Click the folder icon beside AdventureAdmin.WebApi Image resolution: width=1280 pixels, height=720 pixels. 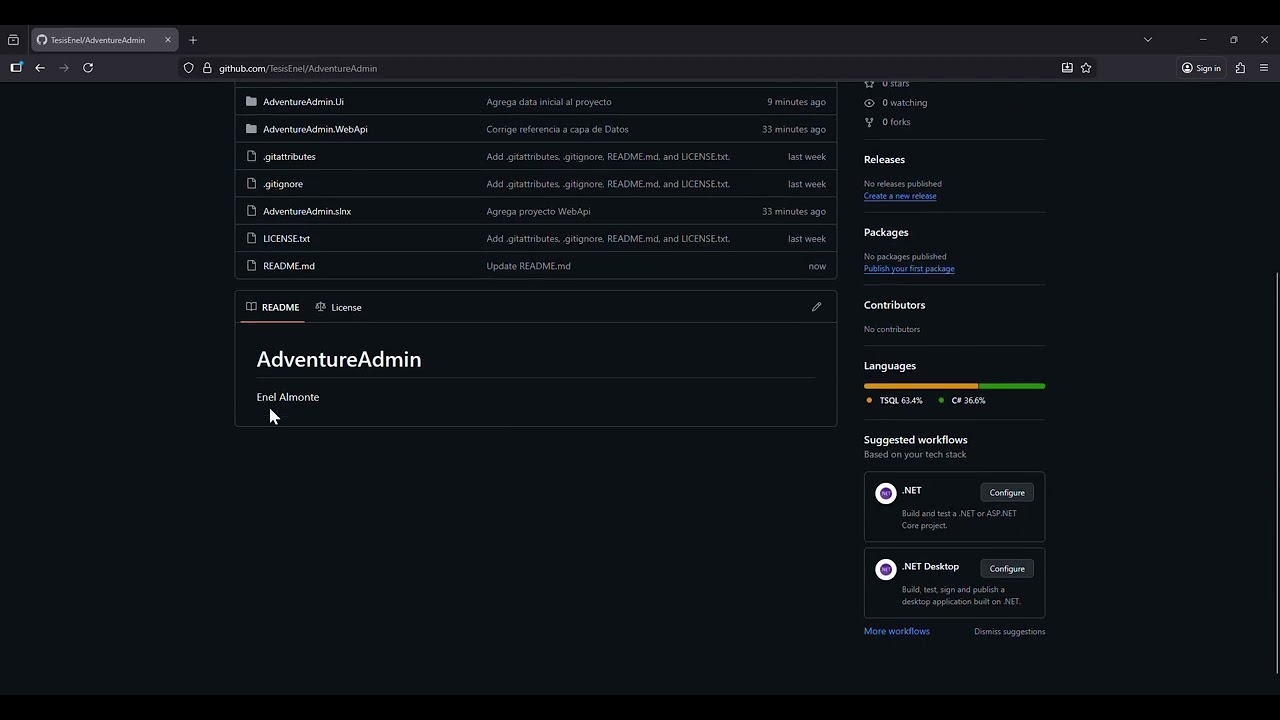(x=251, y=129)
